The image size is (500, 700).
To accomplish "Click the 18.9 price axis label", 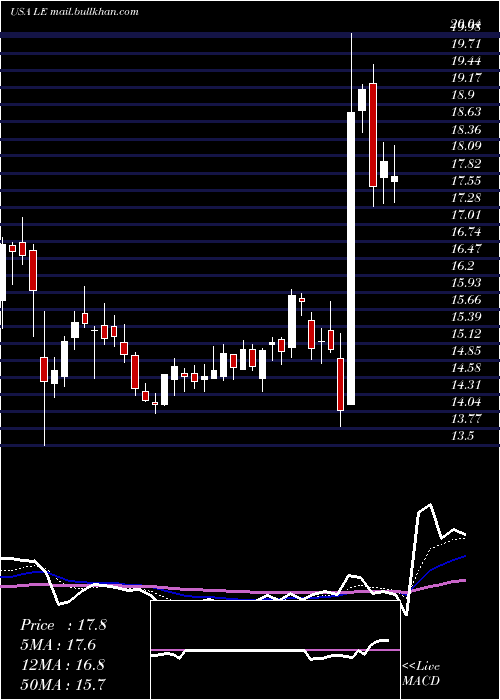I will [x=463, y=95].
